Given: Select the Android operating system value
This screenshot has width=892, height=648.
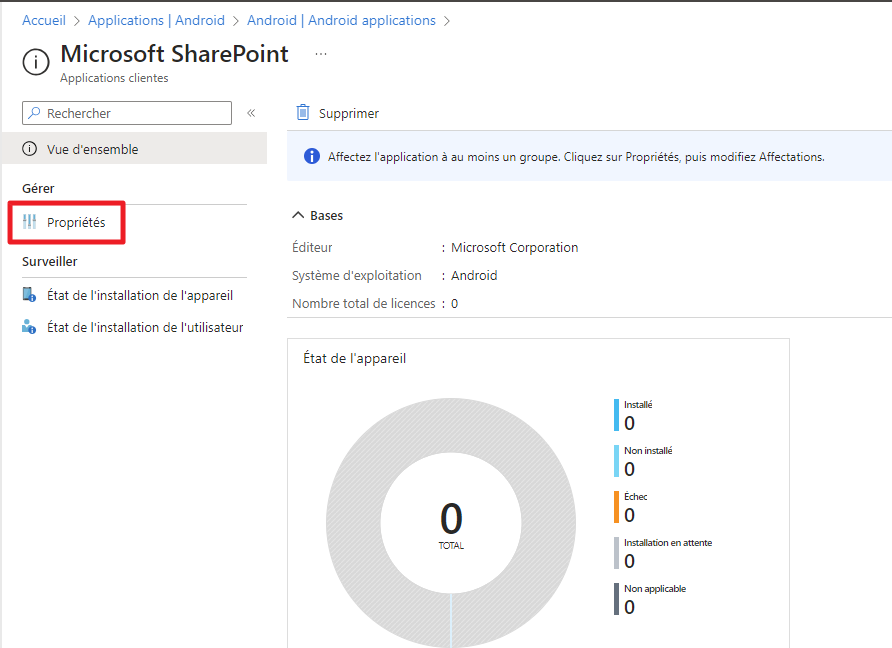Looking at the screenshot, I should [x=474, y=275].
